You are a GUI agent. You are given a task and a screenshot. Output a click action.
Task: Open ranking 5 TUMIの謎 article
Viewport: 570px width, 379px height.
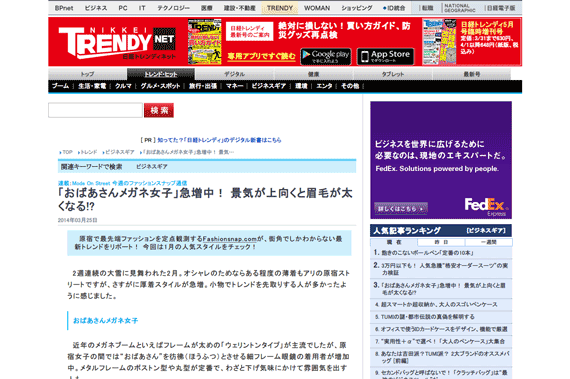(x=428, y=317)
